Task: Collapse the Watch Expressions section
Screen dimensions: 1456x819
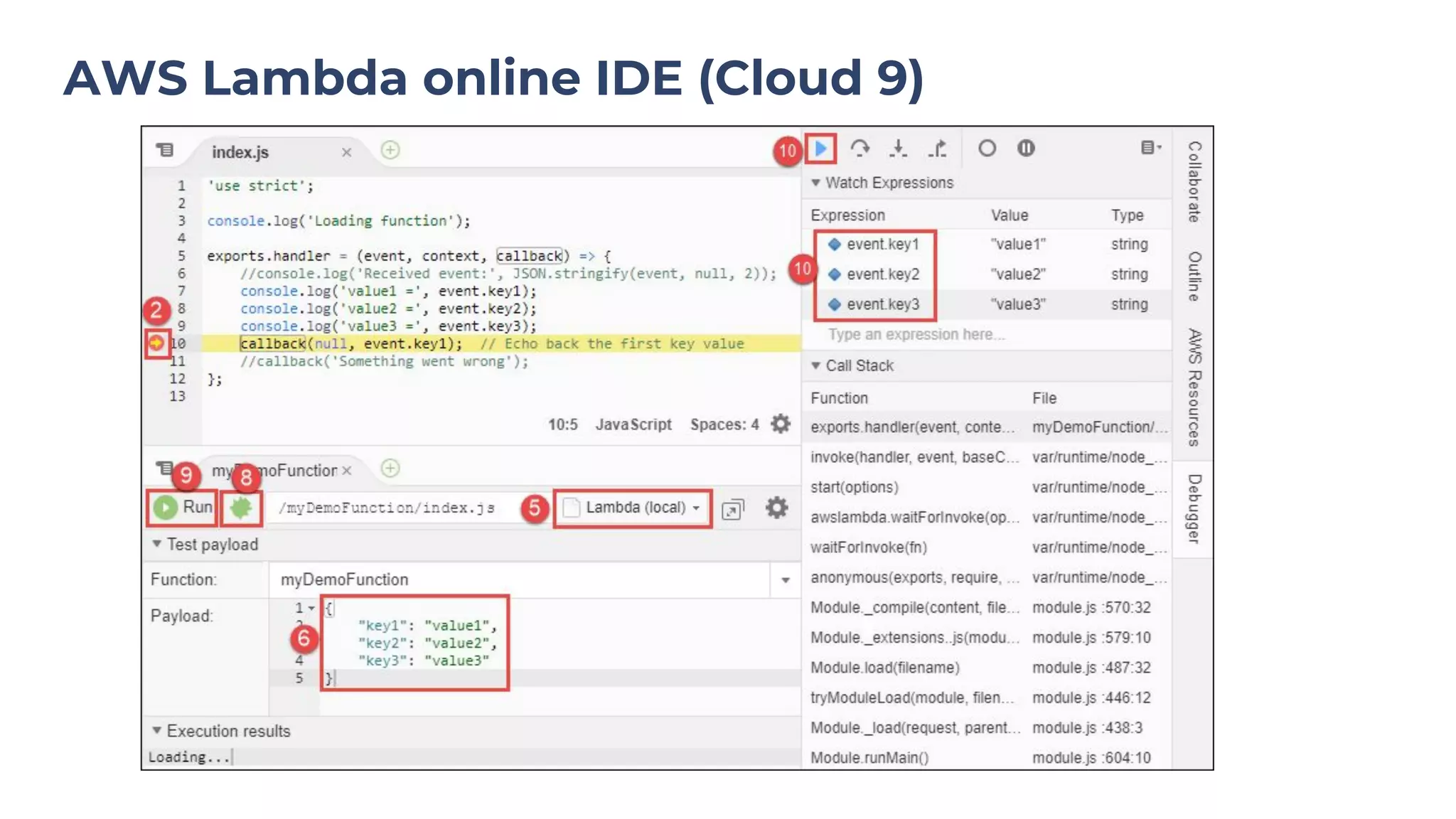Action: [816, 183]
